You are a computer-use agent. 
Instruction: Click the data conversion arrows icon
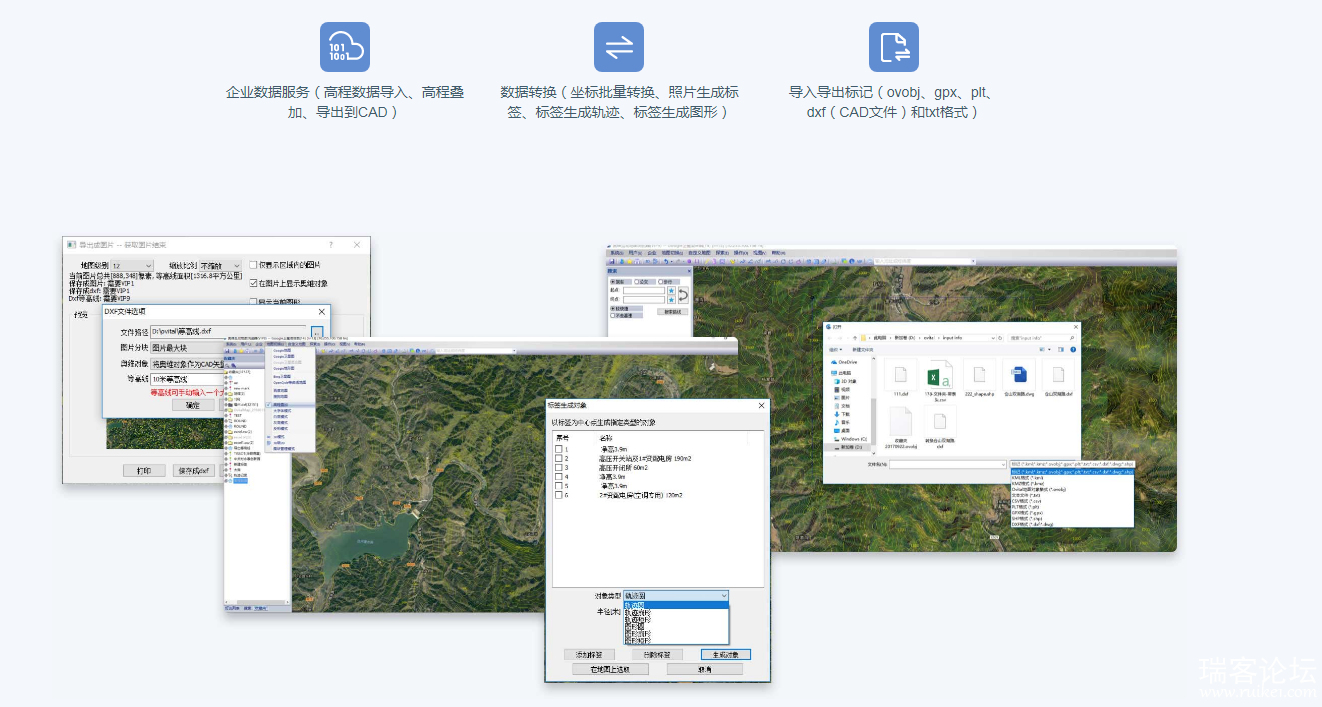[x=619, y=47]
